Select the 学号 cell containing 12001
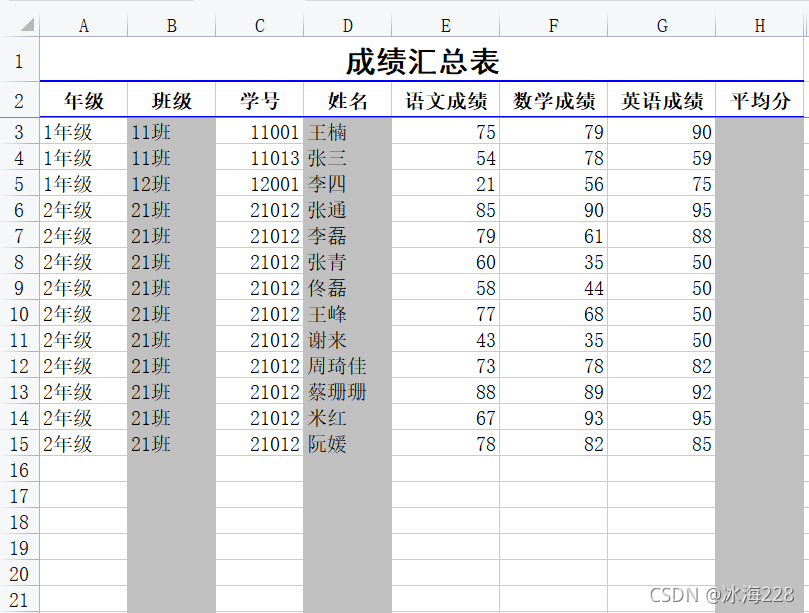Screen dimensions: 809x613 pyautogui.click(x=259, y=184)
